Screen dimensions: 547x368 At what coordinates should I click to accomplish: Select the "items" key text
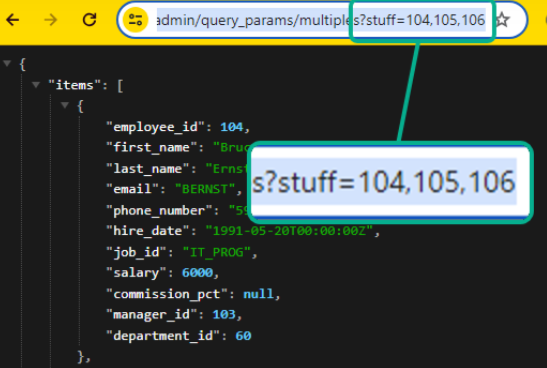click(74, 85)
